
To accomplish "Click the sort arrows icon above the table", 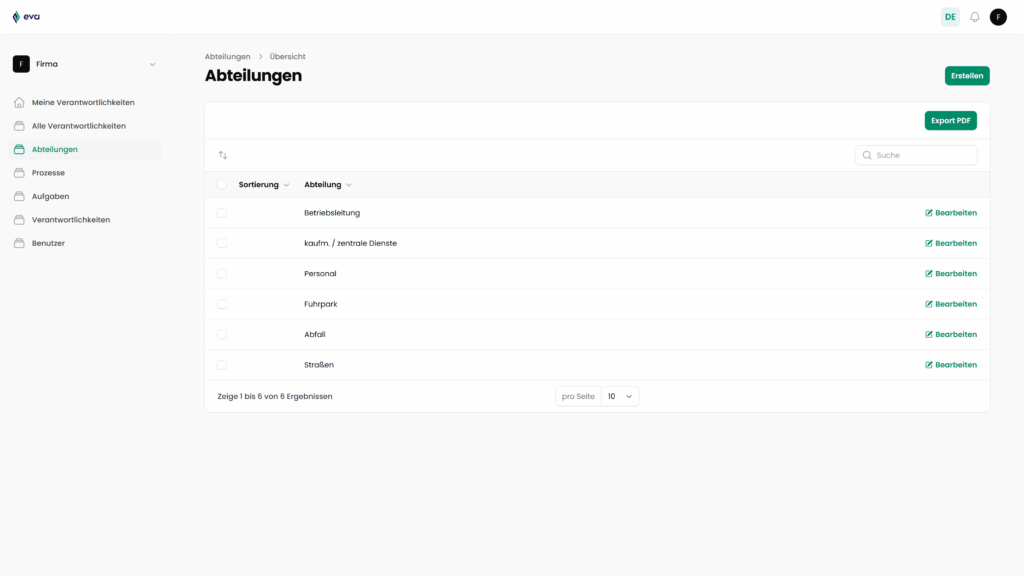I will (x=223, y=155).
